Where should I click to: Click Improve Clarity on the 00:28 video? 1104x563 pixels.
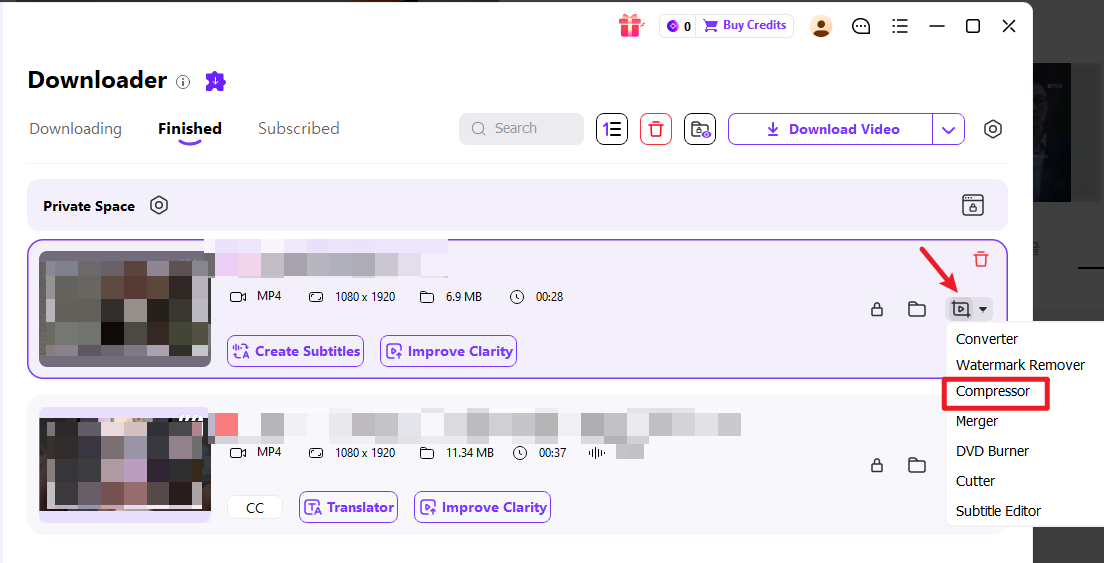[448, 351]
